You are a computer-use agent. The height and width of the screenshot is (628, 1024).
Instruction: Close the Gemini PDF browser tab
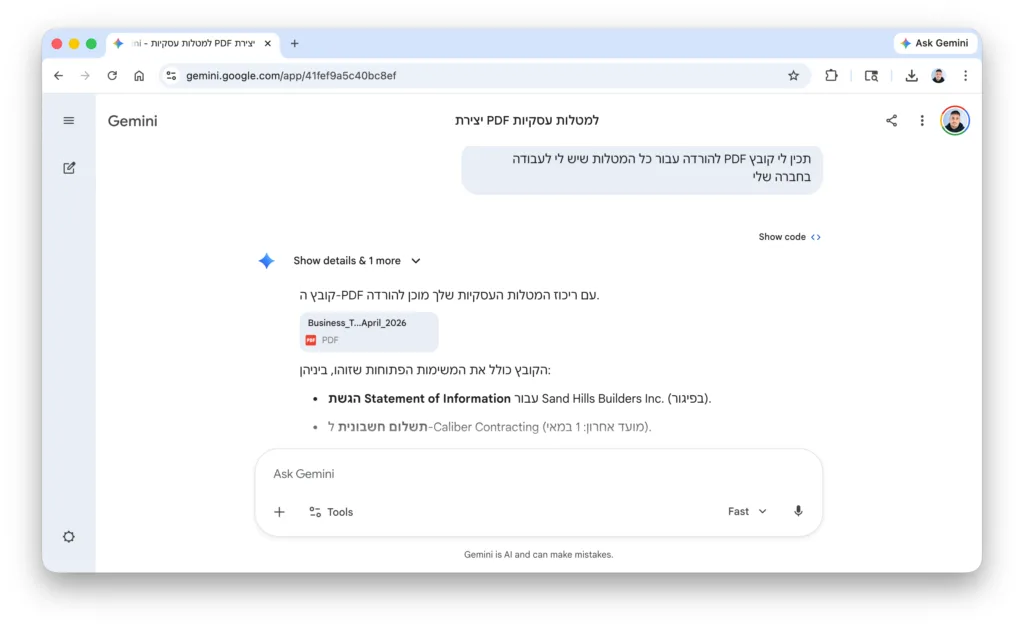(x=268, y=43)
